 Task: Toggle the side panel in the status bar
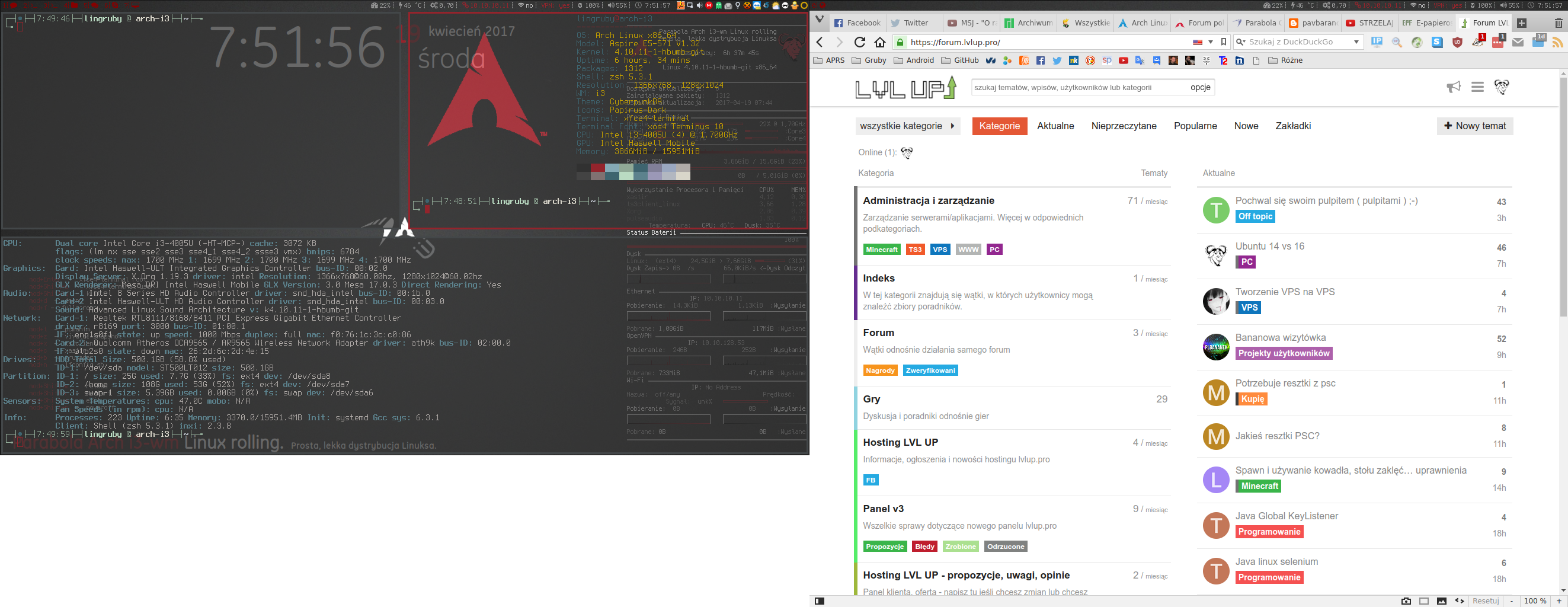coord(820,601)
